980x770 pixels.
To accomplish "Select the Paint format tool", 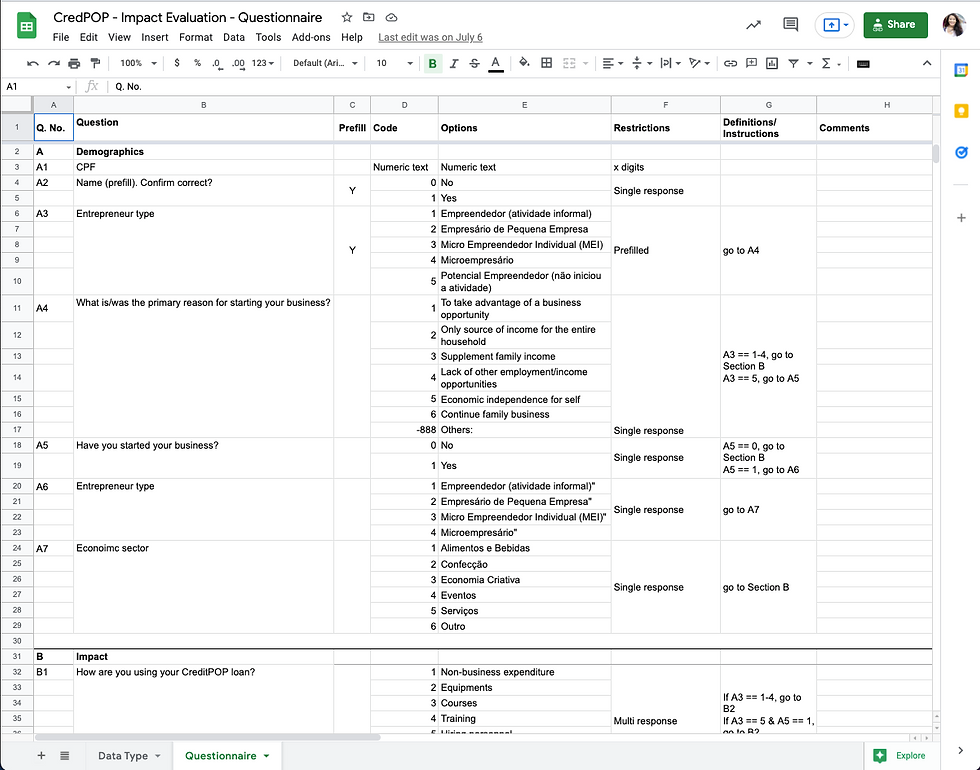I will click(x=95, y=63).
